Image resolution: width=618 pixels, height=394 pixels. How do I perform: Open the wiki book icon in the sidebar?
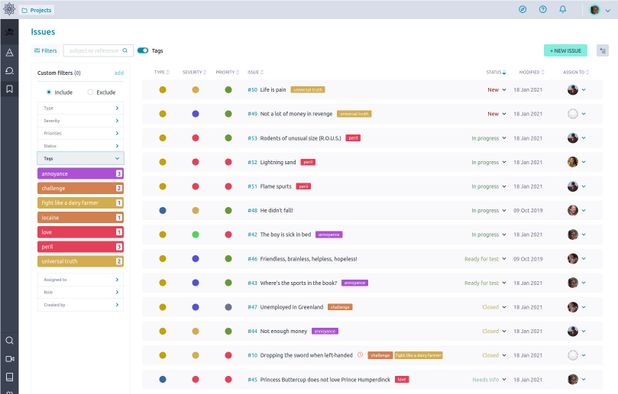pyautogui.click(x=9, y=377)
